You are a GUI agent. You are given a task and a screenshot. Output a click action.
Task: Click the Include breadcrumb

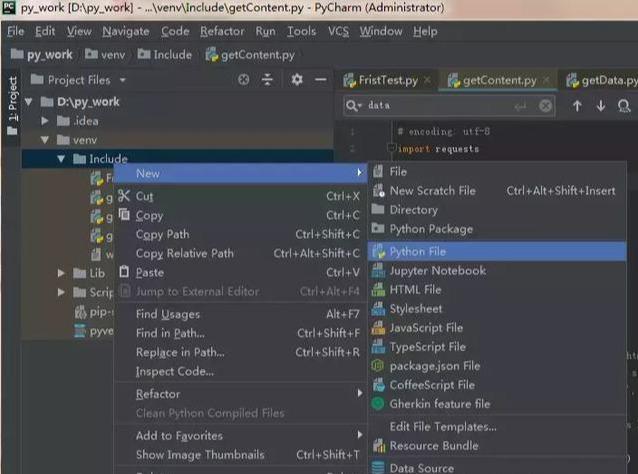(164, 55)
